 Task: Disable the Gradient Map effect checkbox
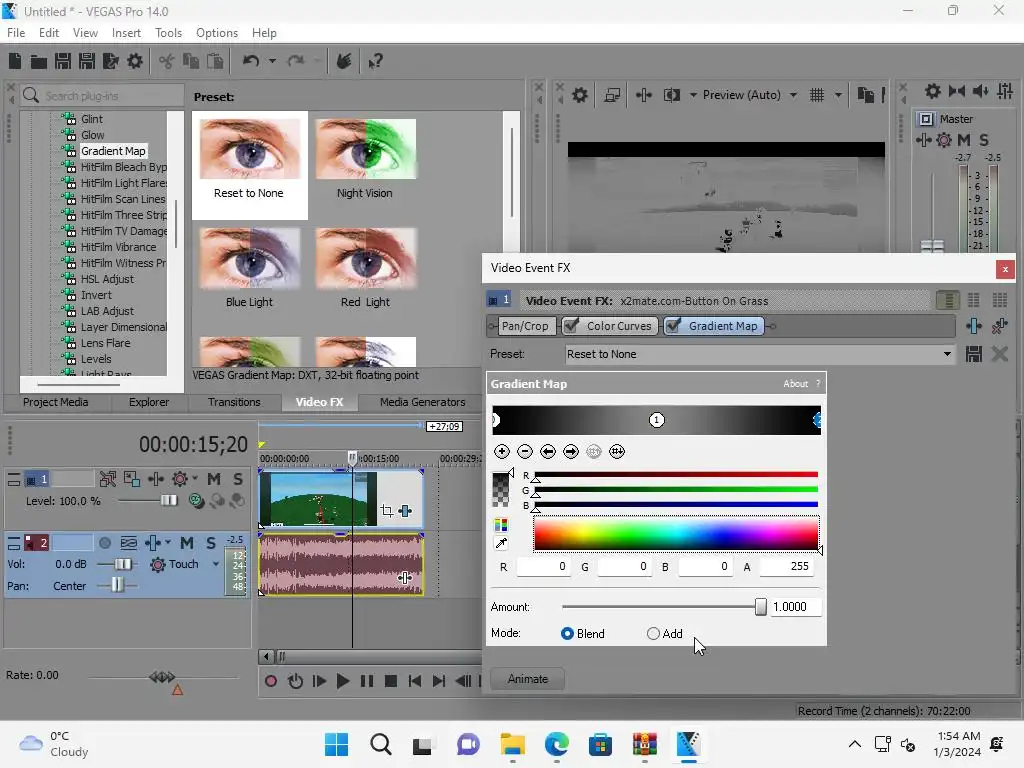click(673, 325)
